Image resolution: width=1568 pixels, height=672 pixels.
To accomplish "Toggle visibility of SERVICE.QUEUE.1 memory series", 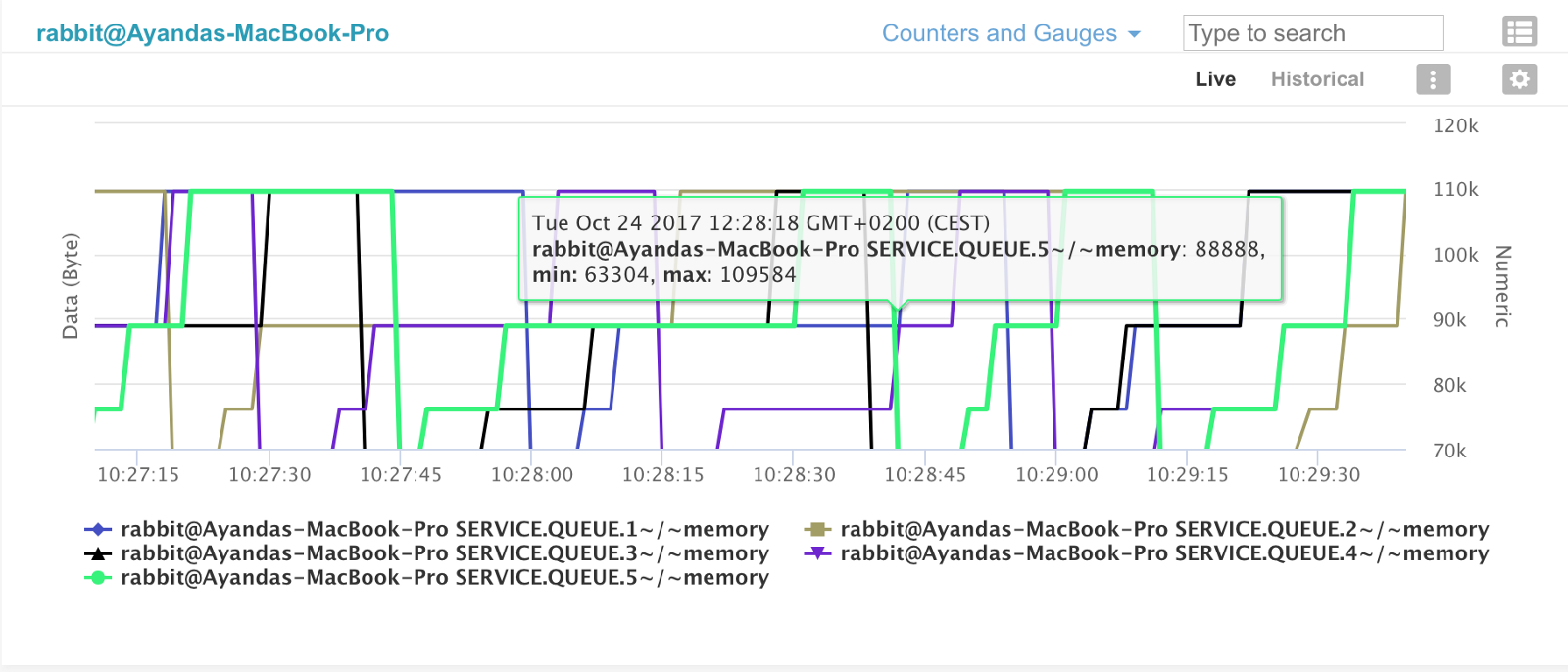I will [x=444, y=530].
